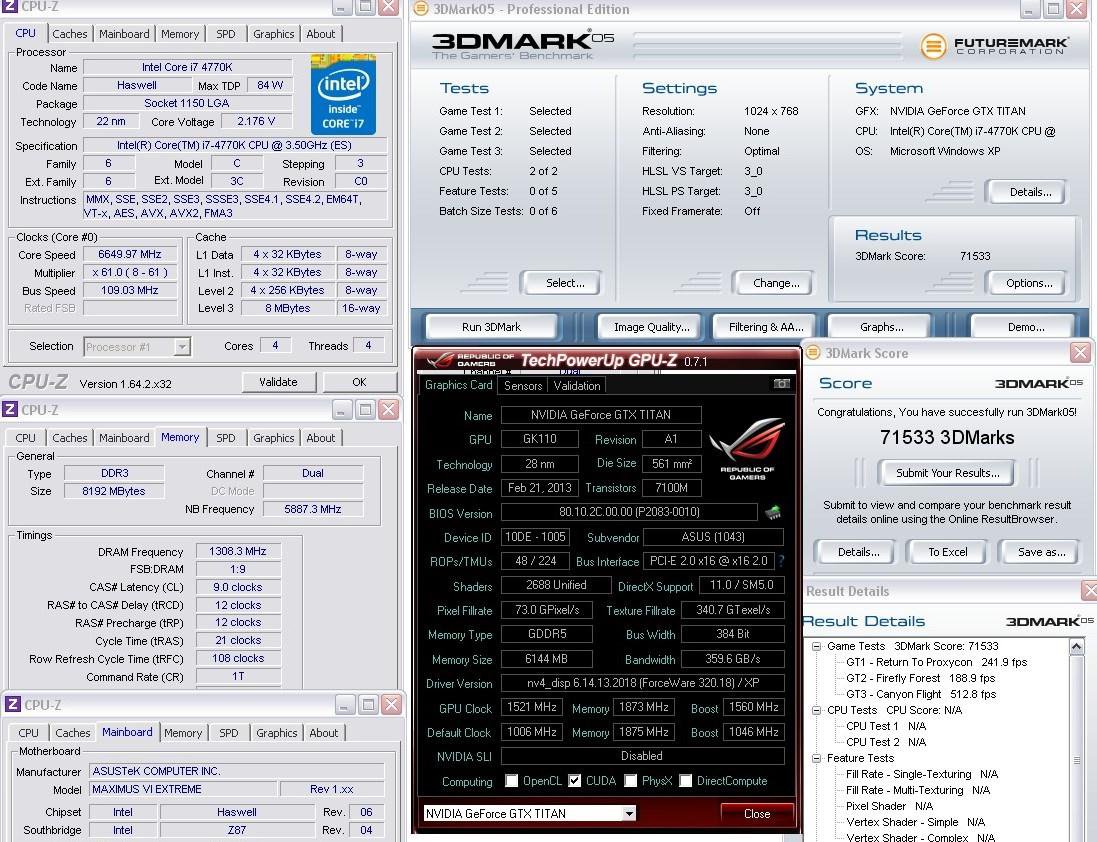Click the GPU Name field in GPU-Z
Screen dimensions: 1097x842
click(x=600, y=415)
